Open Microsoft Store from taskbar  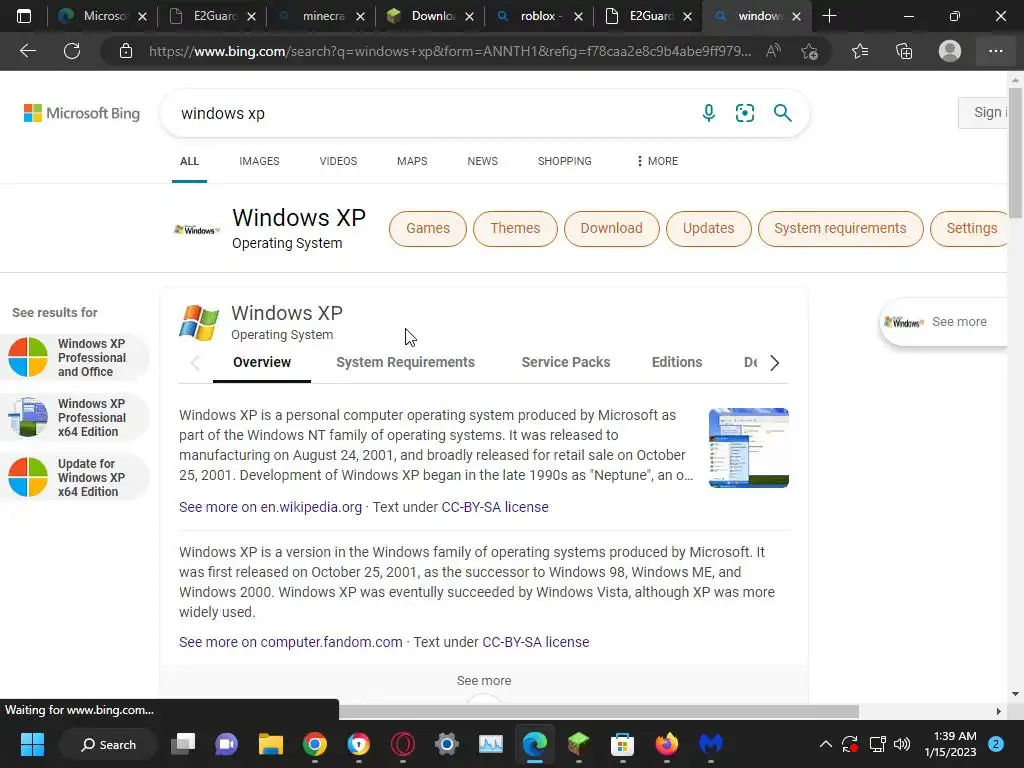click(x=622, y=744)
